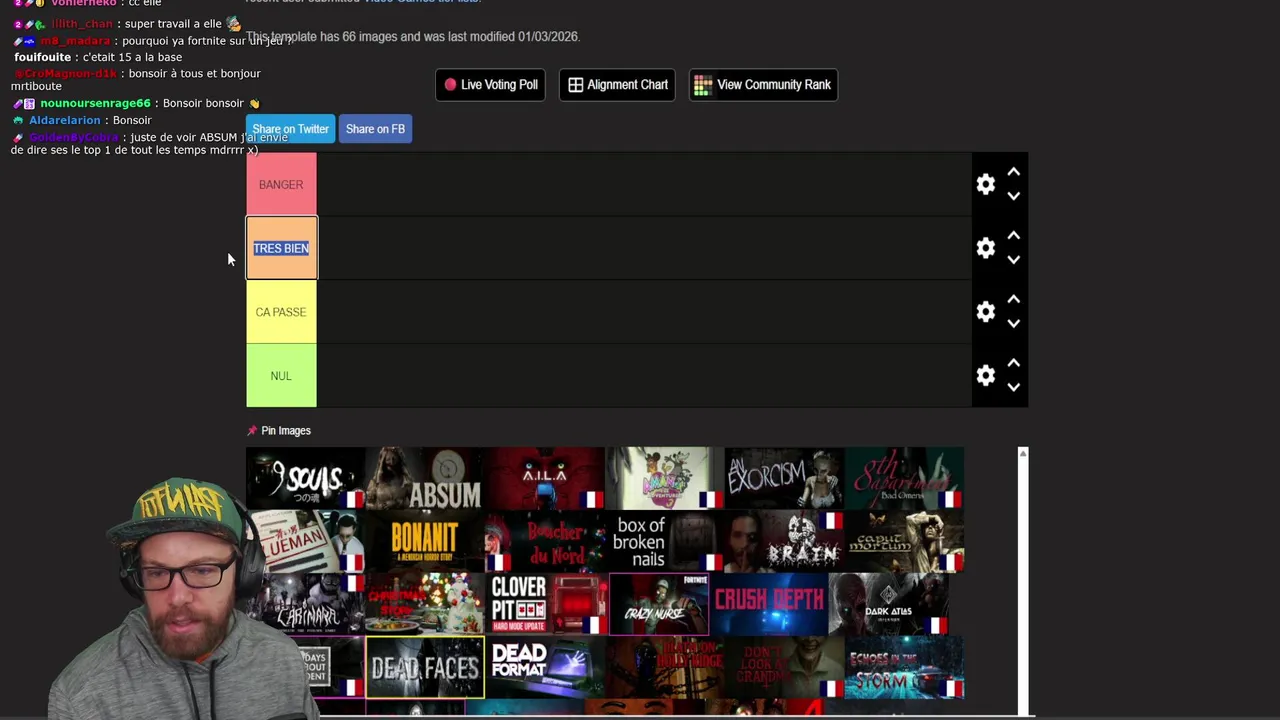Pick the box of broken nails image
Image resolution: width=1280 pixels, height=720 pixels.
(665, 541)
